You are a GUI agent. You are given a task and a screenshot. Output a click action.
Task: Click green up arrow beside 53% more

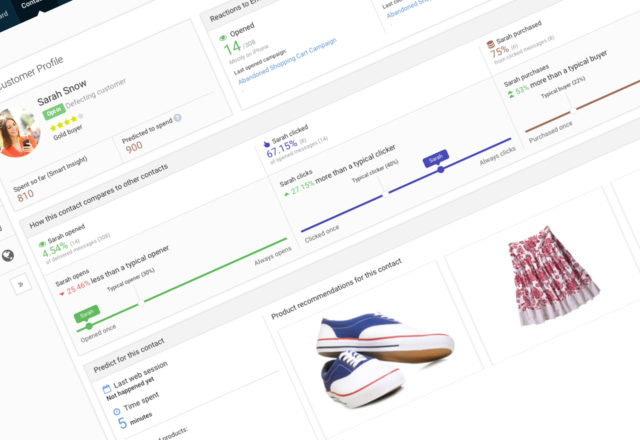tap(511, 94)
